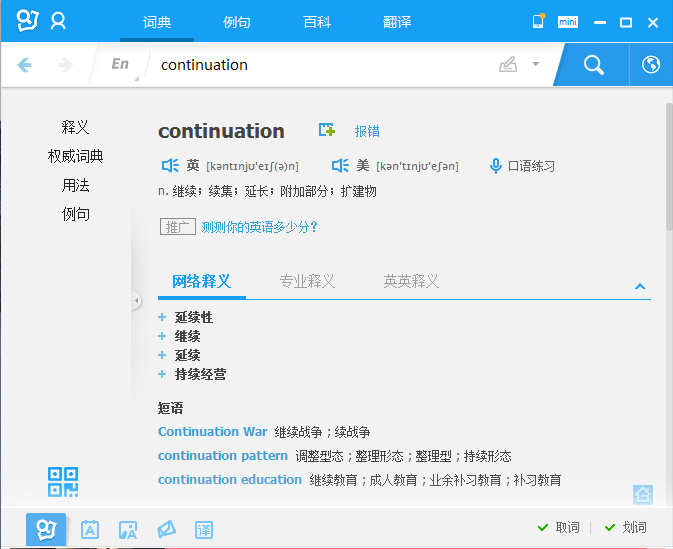Select the 英英释义 tab
The width and height of the screenshot is (673, 549).
coord(411,282)
